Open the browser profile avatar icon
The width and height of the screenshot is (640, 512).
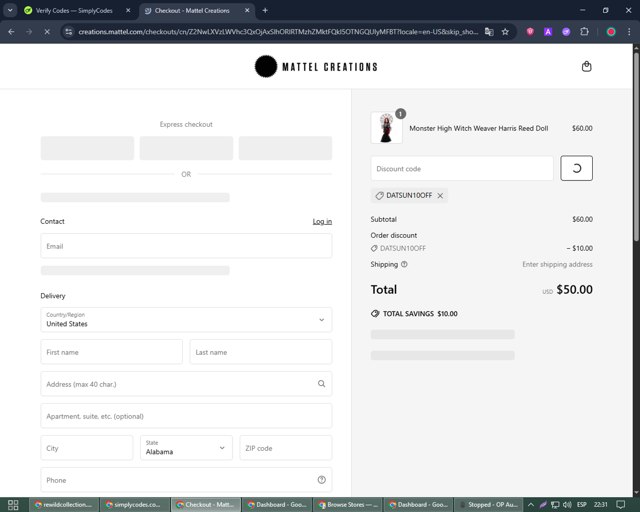pyautogui.click(x=611, y=31)
